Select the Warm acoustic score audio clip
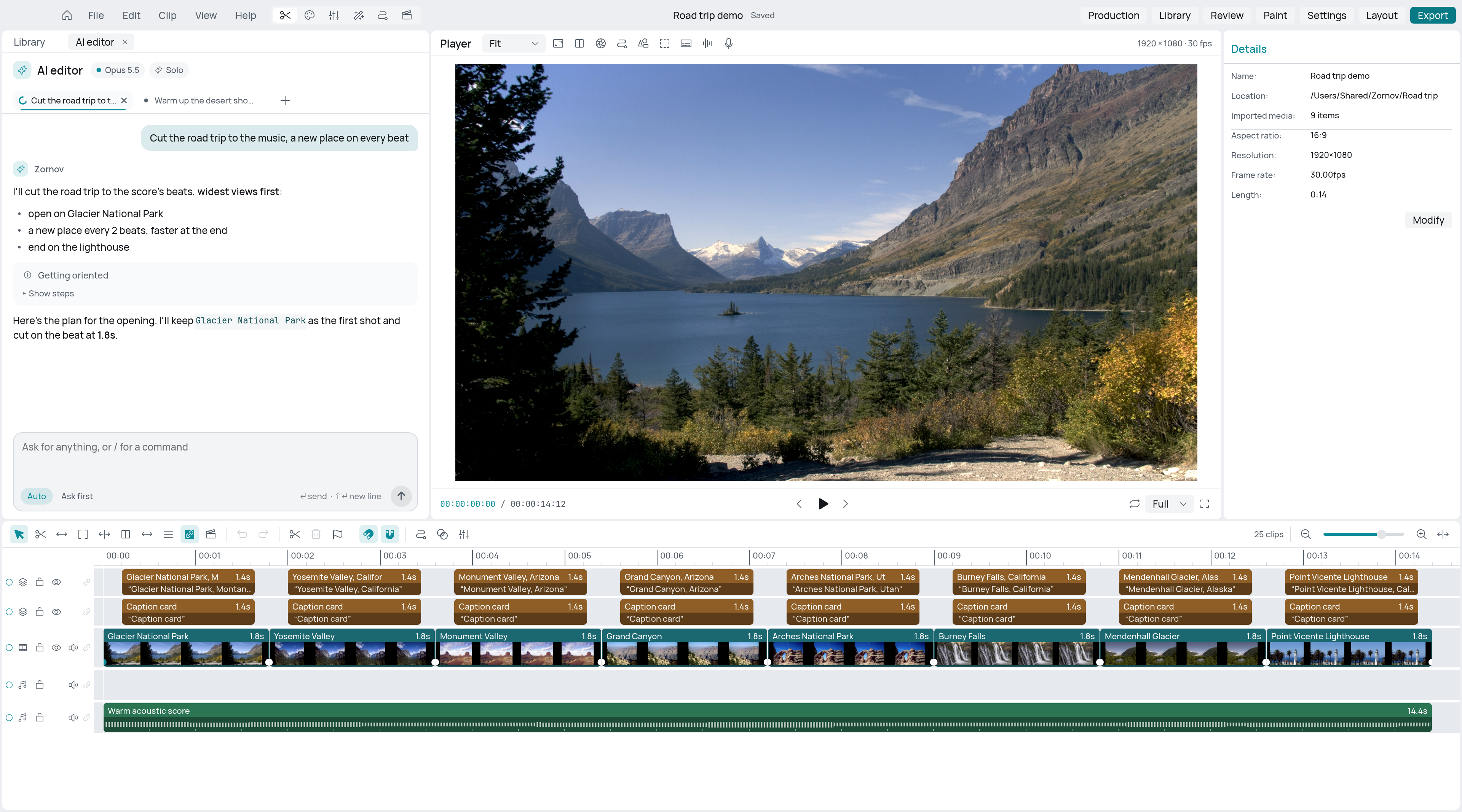The width and height of the screenshot is (1462, 812). [767, 717]
